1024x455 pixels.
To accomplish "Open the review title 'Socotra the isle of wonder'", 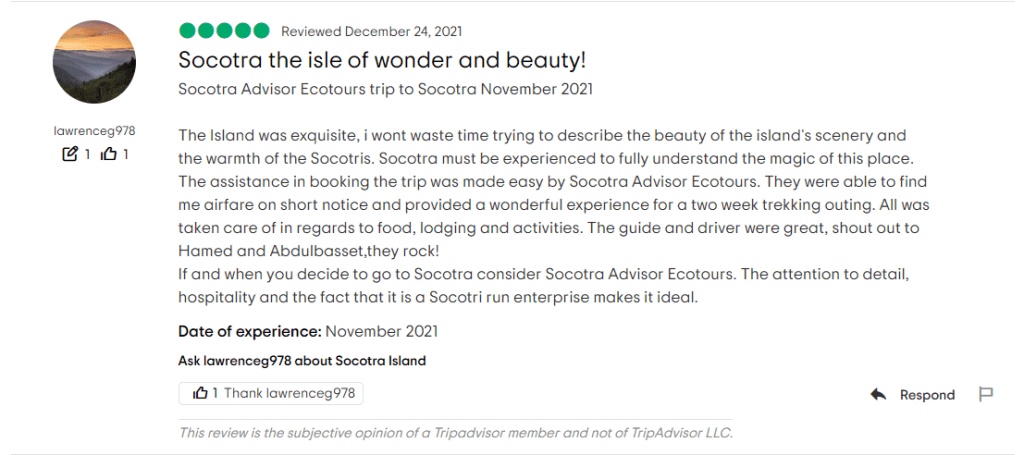I will tap(381, 60).
